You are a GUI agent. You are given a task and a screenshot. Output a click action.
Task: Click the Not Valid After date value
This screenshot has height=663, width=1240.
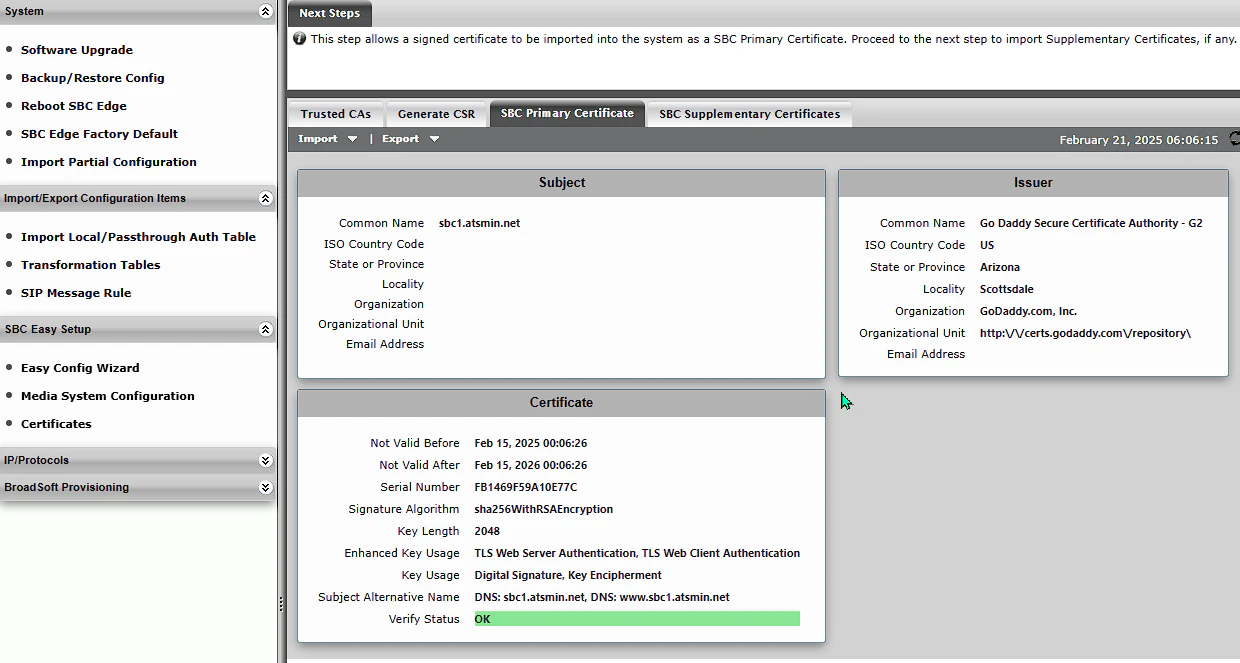[531, 465]
